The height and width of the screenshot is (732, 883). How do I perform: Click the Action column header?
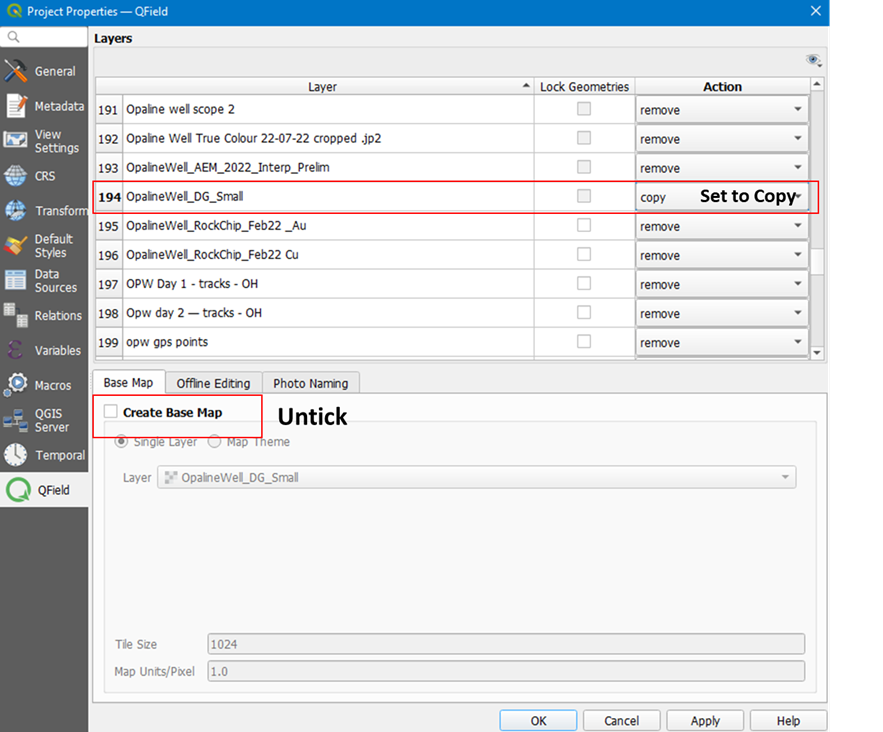coord(722,87)
